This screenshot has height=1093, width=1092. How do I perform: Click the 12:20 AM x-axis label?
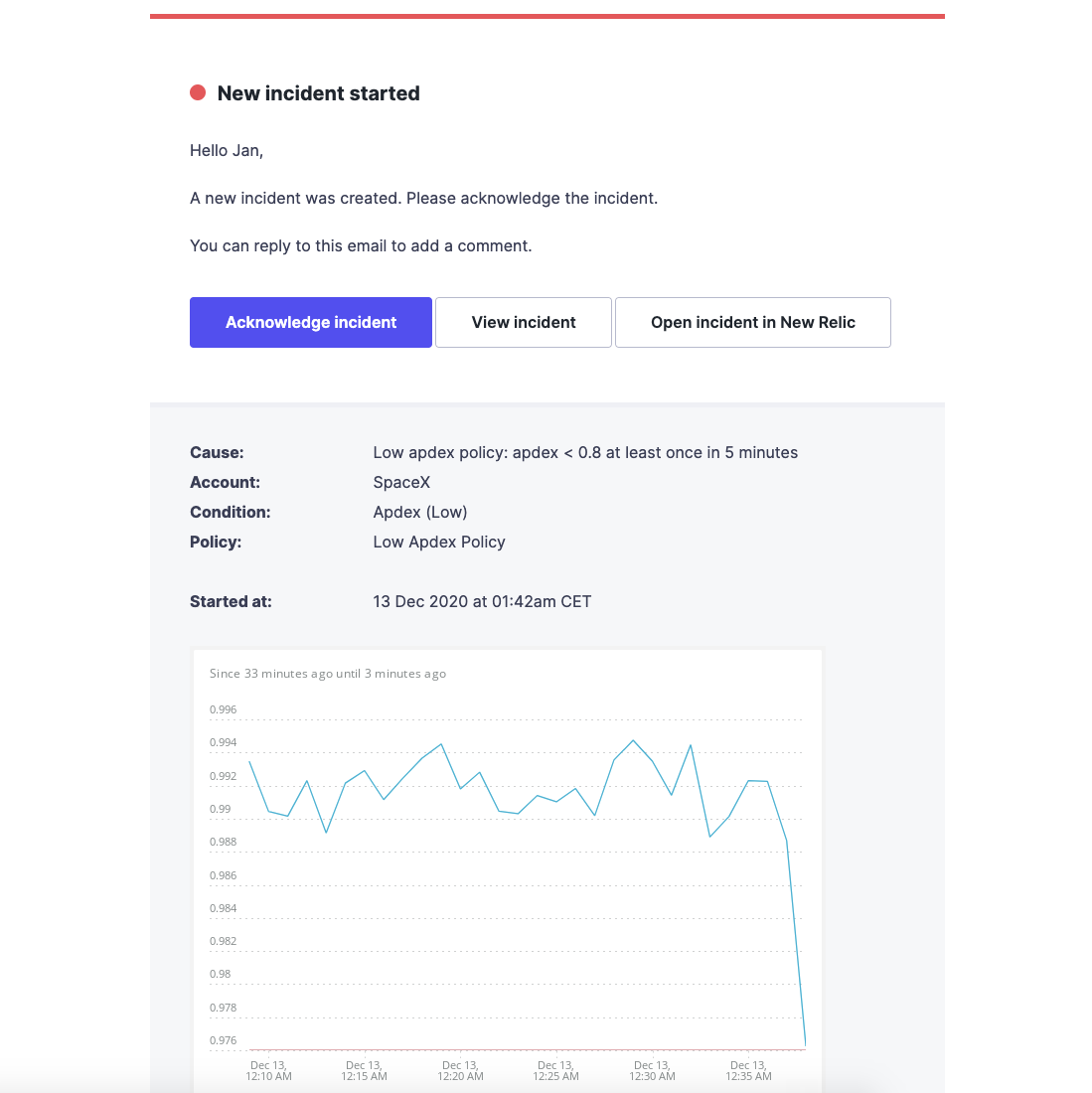coord(460,1070)
